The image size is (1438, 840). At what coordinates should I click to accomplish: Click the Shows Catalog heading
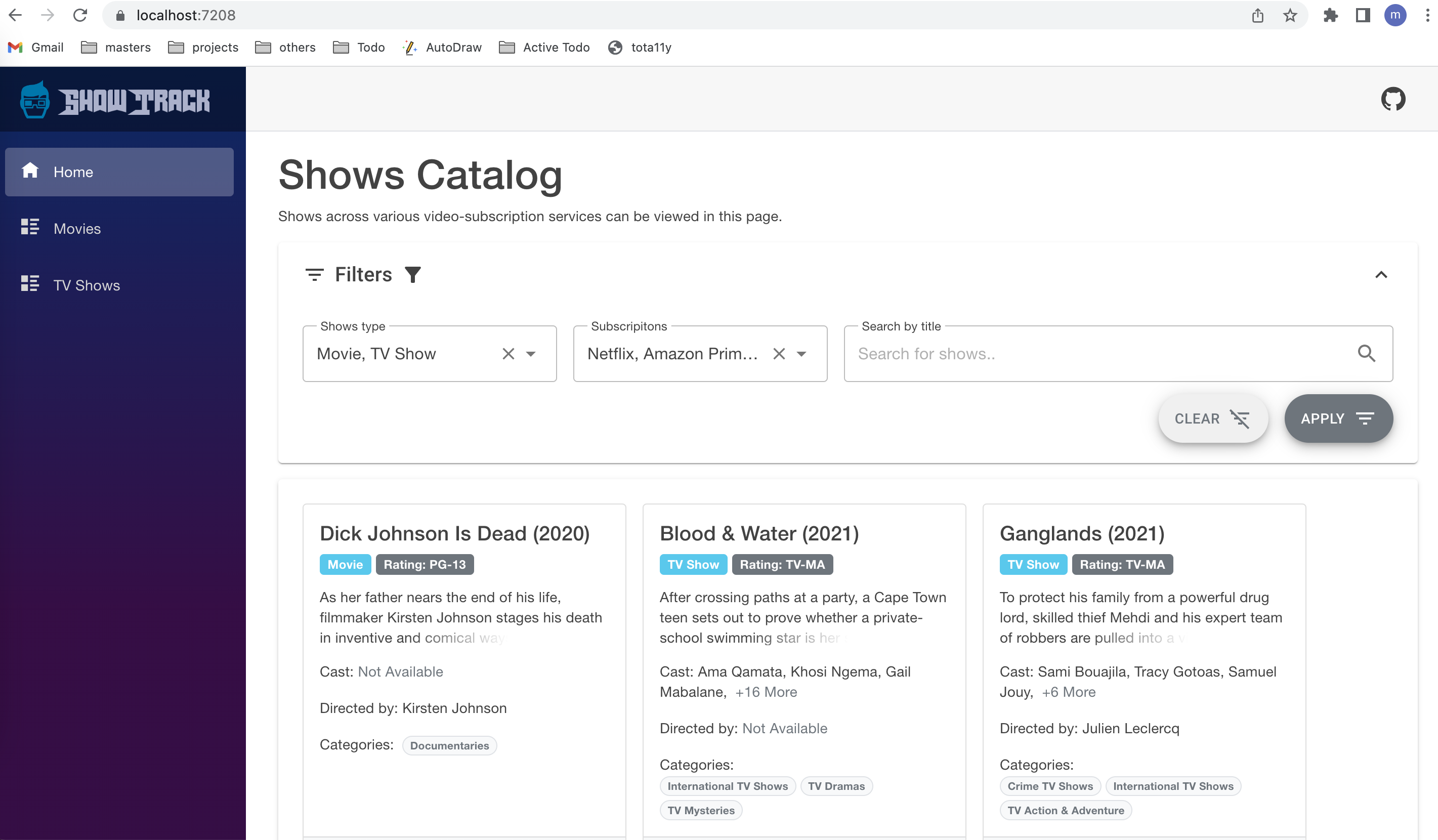pos(420,175)
